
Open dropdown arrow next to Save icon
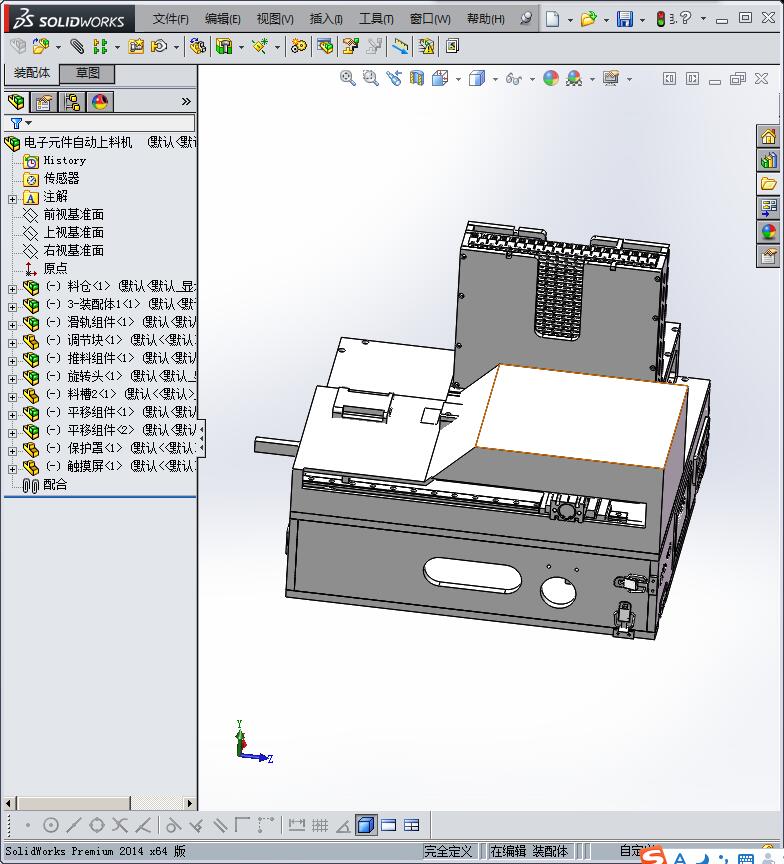click(x=642, y=20)
